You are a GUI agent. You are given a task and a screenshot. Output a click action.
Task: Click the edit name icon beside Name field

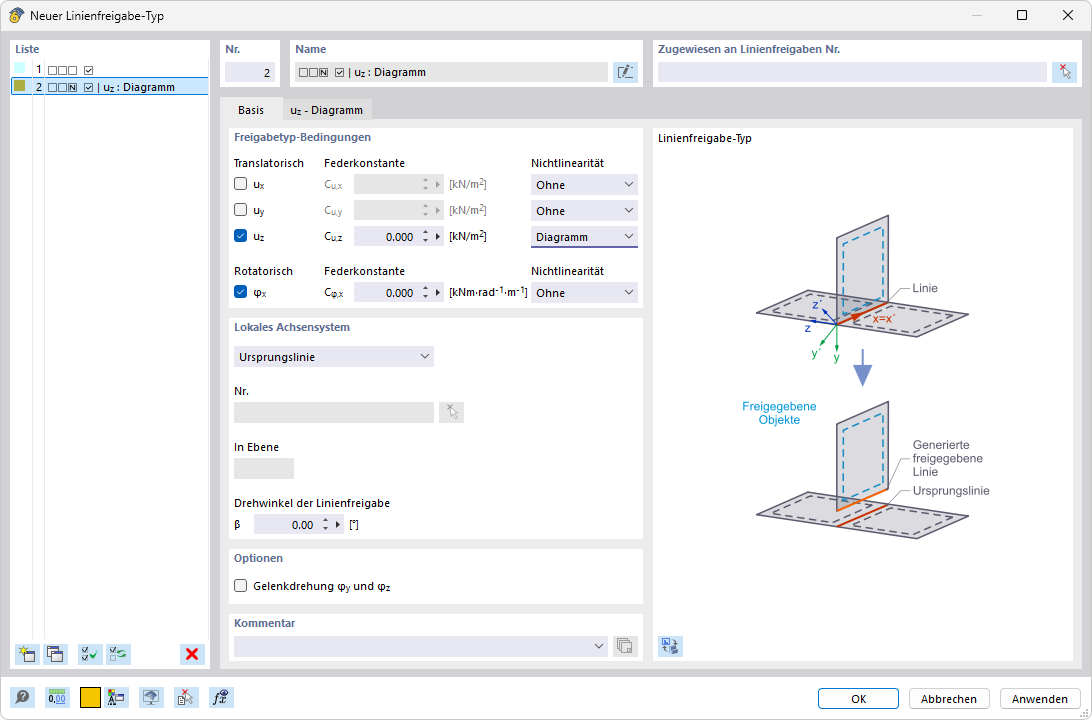[x=625, y=72]
